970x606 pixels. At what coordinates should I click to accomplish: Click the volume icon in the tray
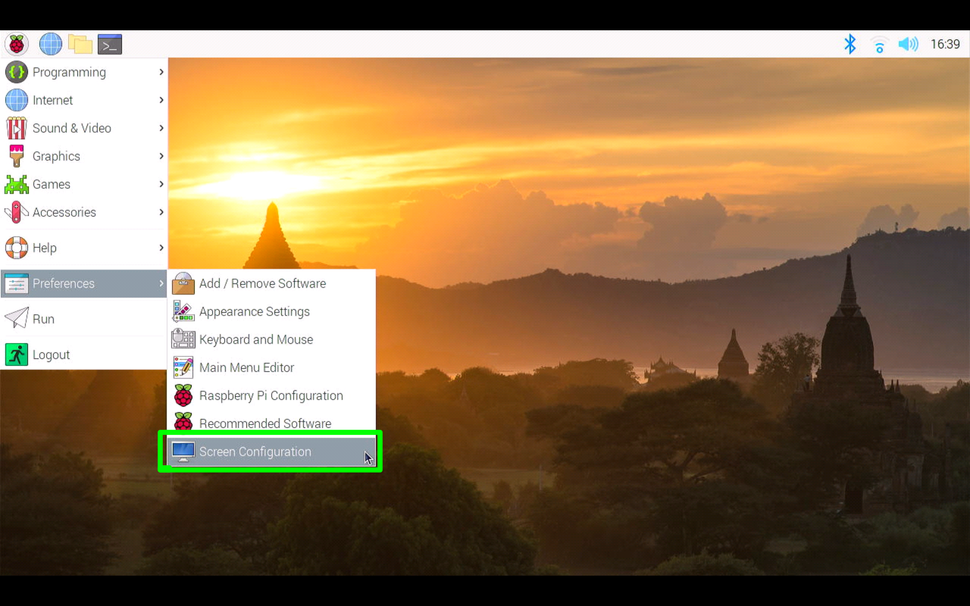(908, 43)
